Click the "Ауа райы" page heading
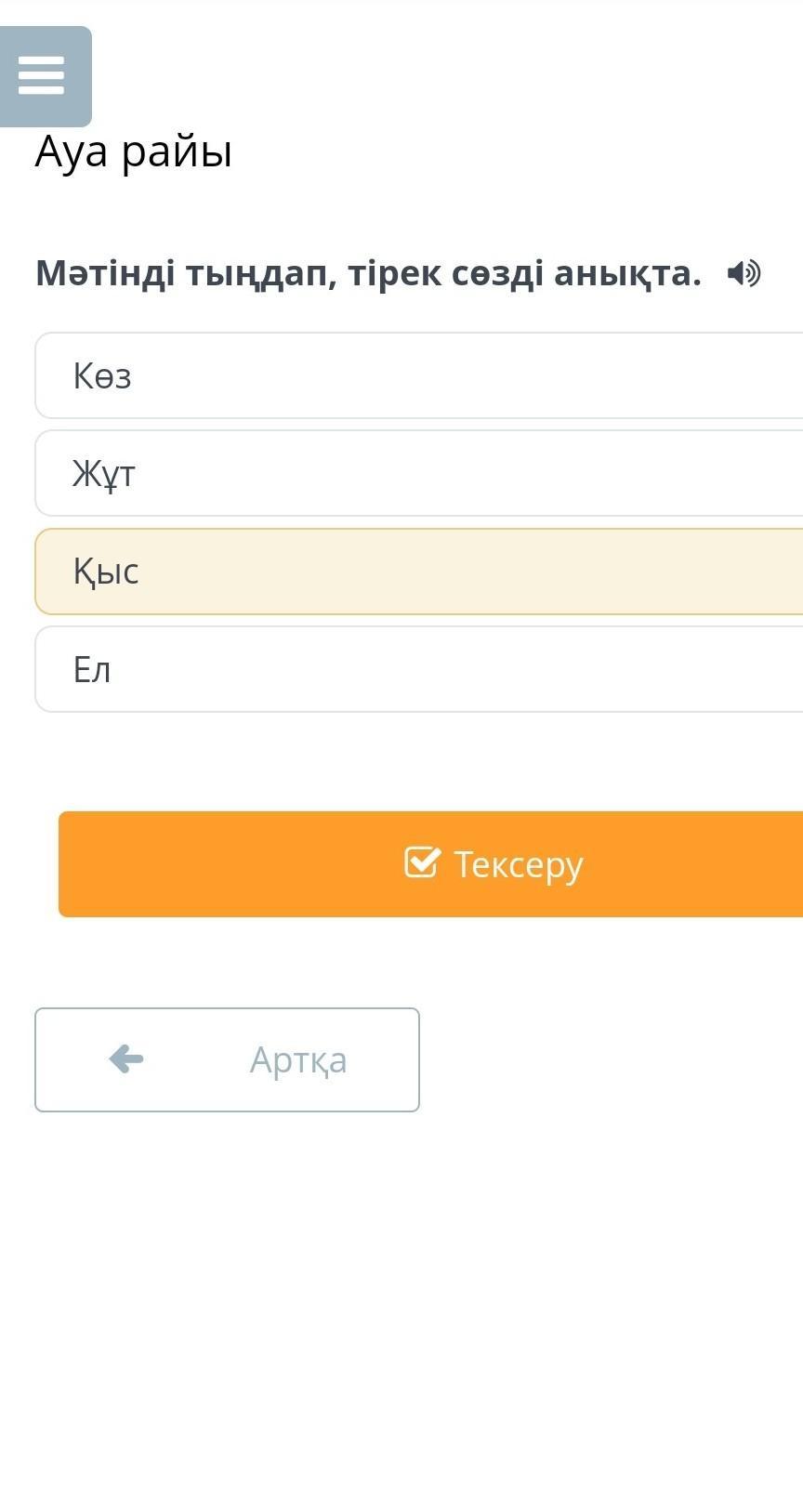 (133, 151)
